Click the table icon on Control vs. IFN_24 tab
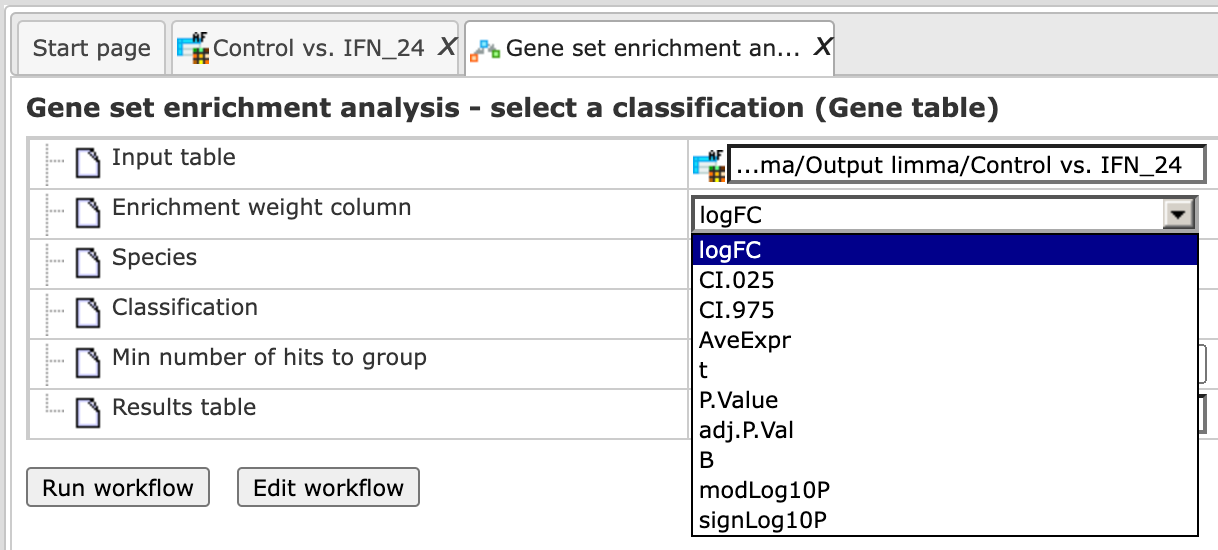Image resolution: width=1218 pixels, height=550 pixels. [x=193, y=48]
